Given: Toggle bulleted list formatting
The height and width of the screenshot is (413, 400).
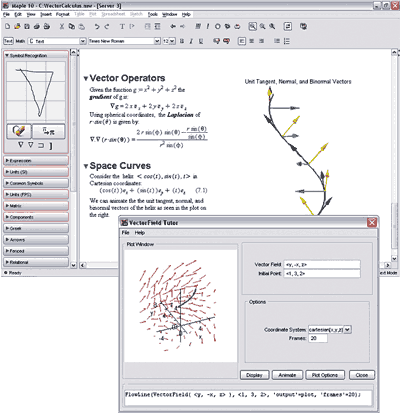Looking at the screenshot, I should coord(277,41).
